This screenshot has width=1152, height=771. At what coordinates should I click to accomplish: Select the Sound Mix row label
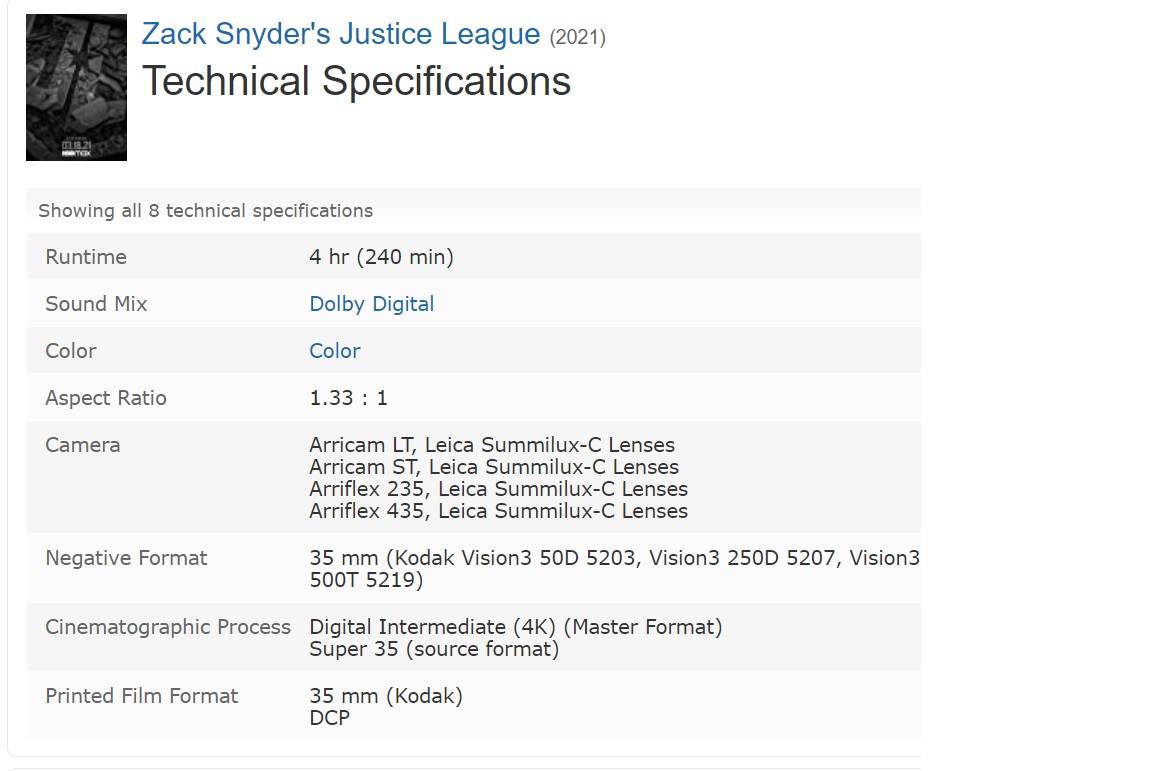coord(96,304)
